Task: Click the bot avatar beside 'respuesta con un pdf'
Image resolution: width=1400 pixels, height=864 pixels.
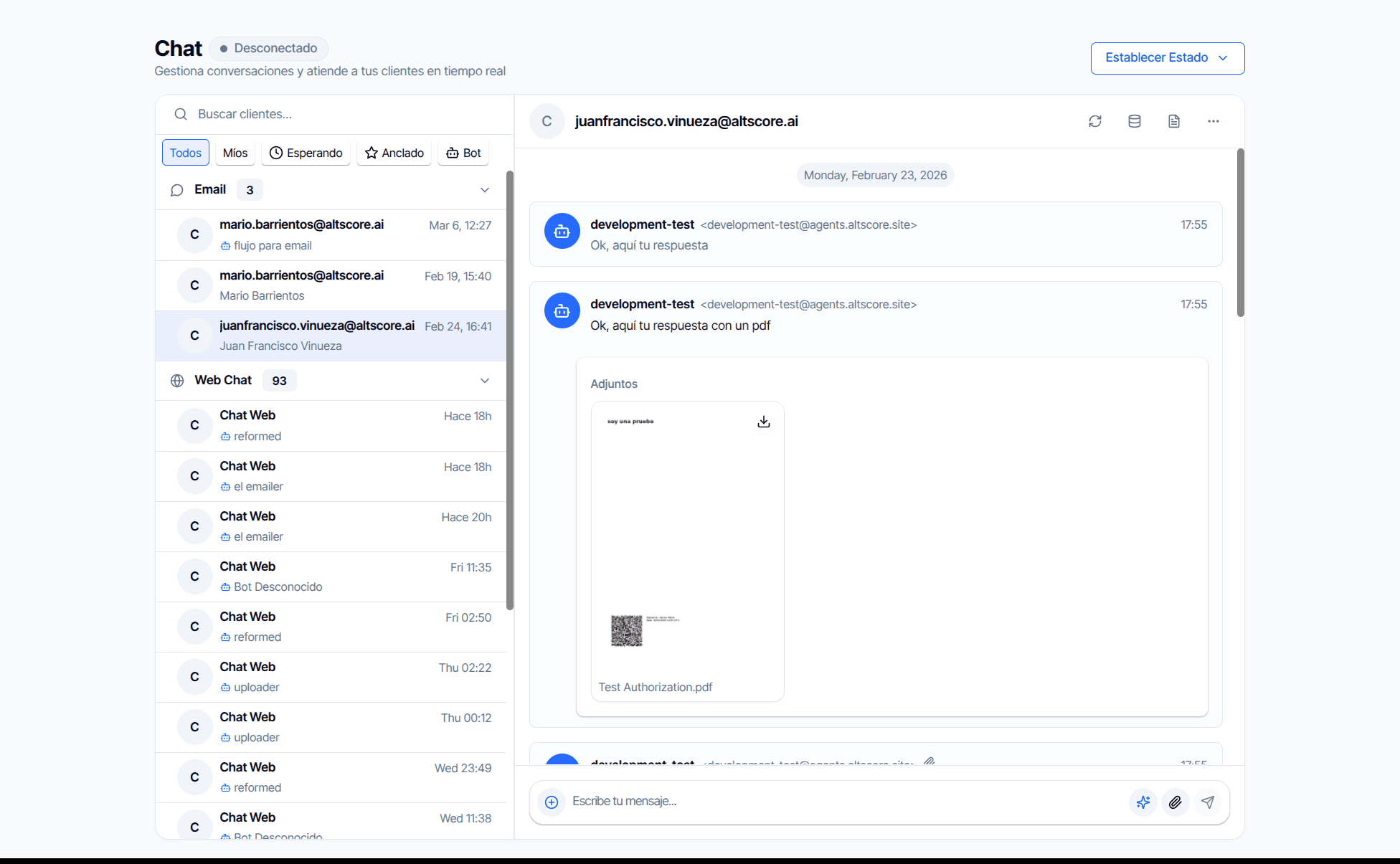Action: [x=562, y=310]
